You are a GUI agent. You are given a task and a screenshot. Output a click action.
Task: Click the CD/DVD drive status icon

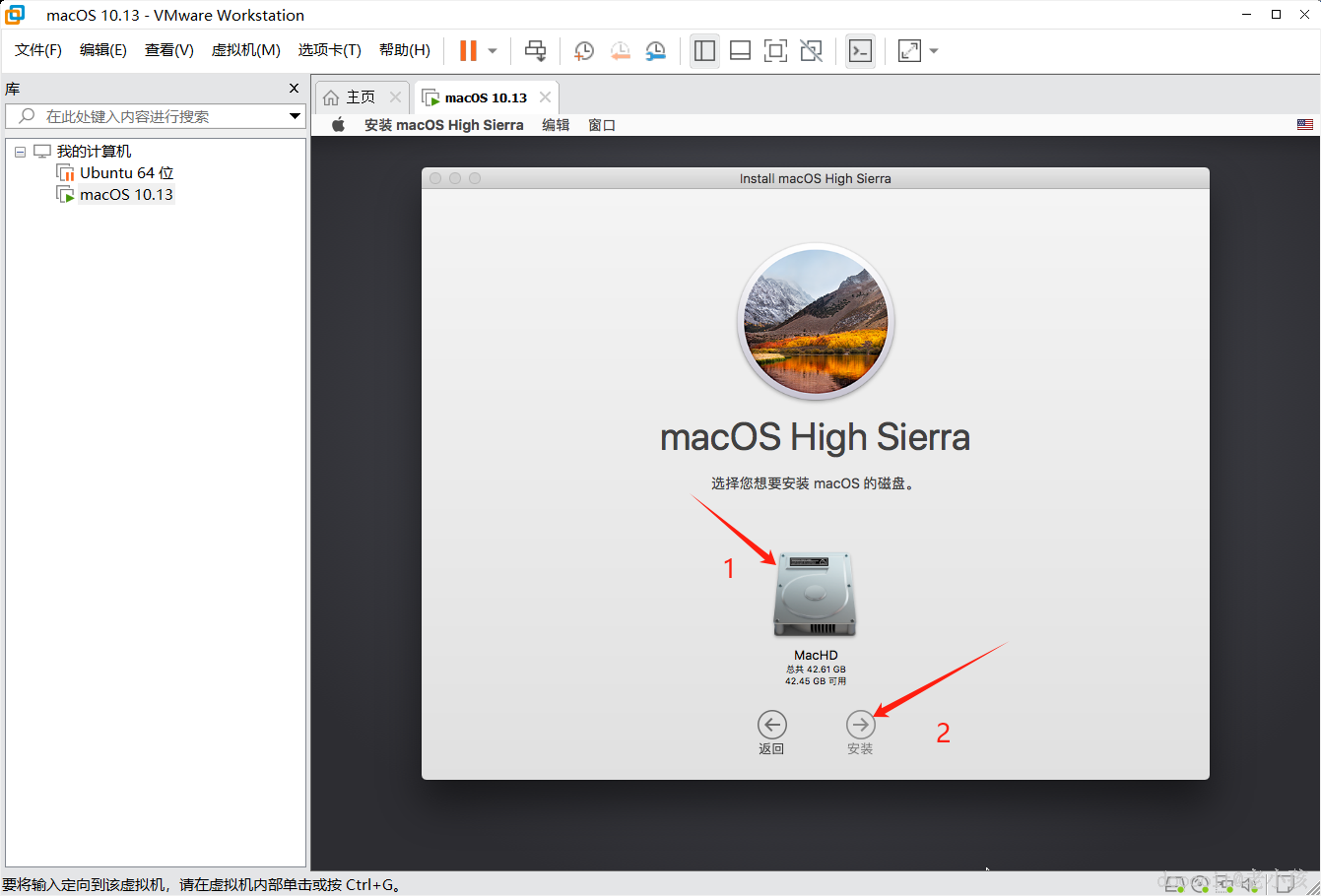coord(1200,884)
